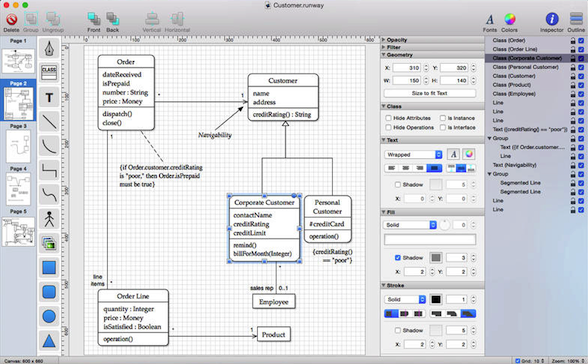This screenshot has height=364, width=588.
Task: Click the Fill color well
Action: (430, 240)
